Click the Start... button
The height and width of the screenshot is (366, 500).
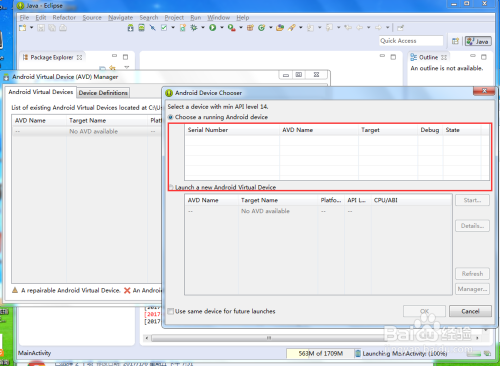(472, 200)
